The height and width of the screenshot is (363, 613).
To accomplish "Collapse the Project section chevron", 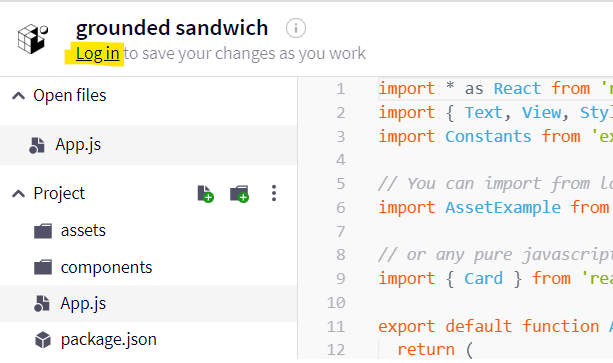I will (x=18, y=193).
